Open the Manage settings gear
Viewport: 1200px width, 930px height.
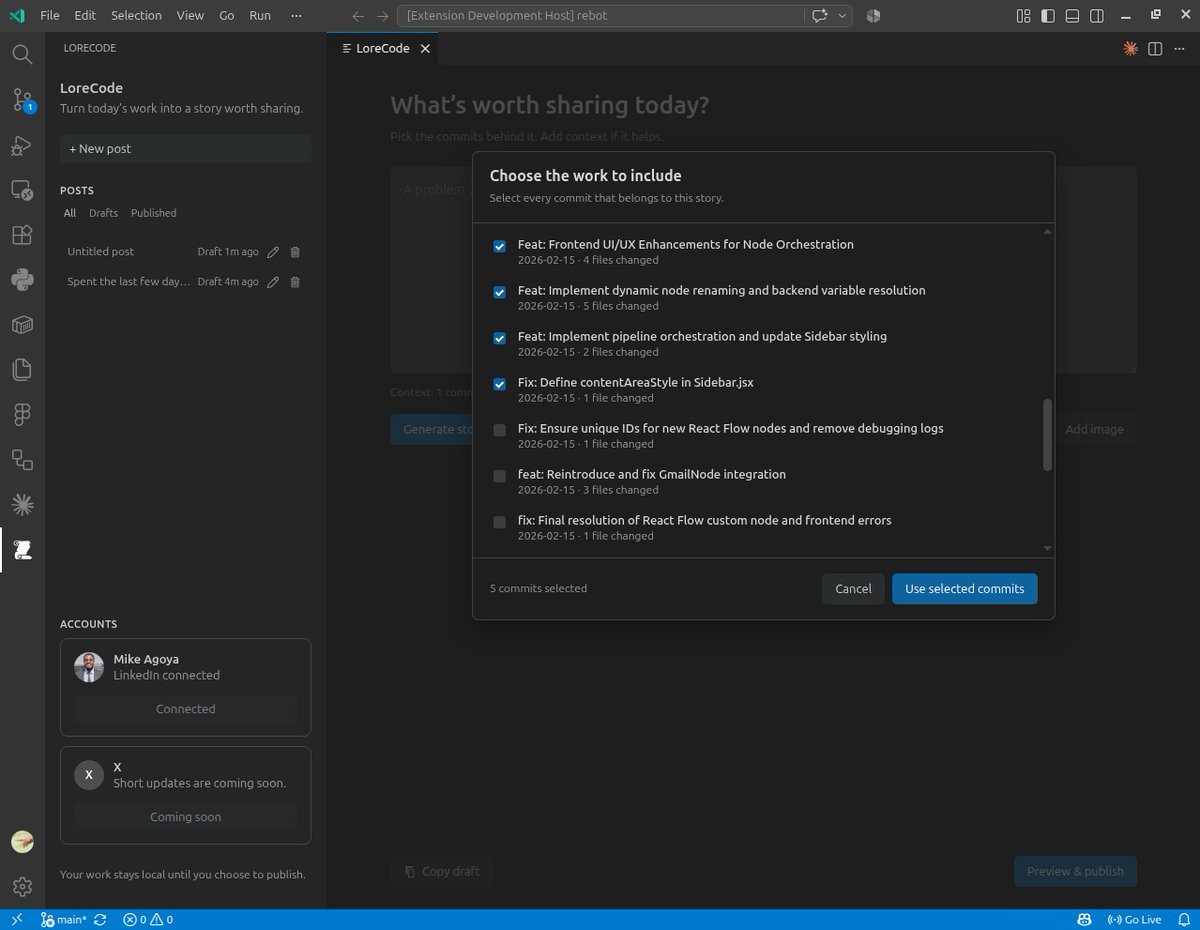[22, 887]
